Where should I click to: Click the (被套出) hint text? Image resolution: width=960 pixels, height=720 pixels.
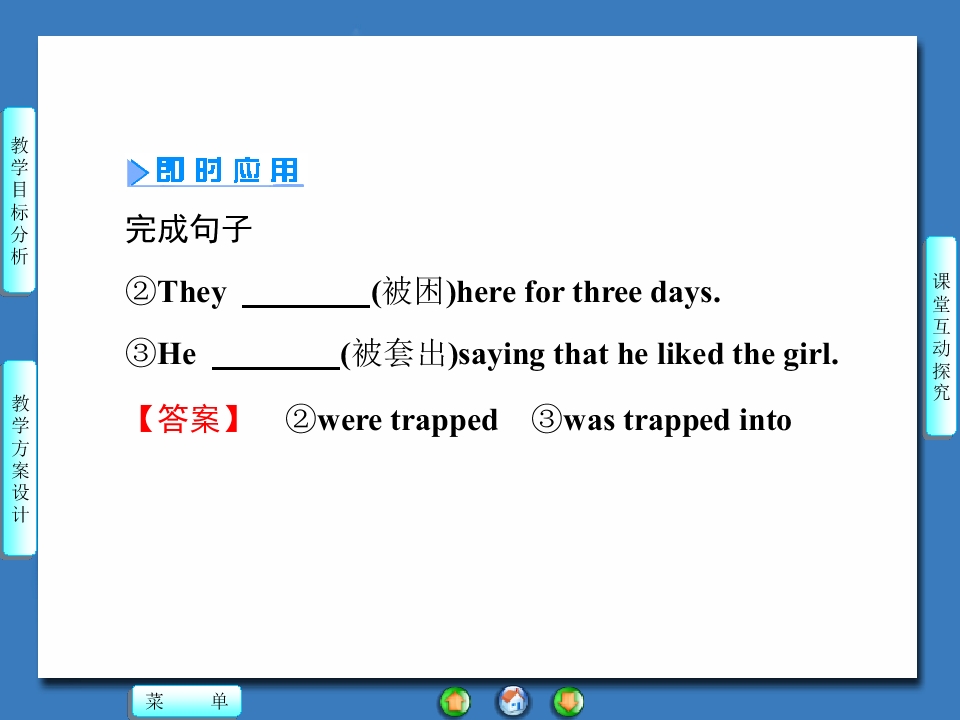click(399, 354)
